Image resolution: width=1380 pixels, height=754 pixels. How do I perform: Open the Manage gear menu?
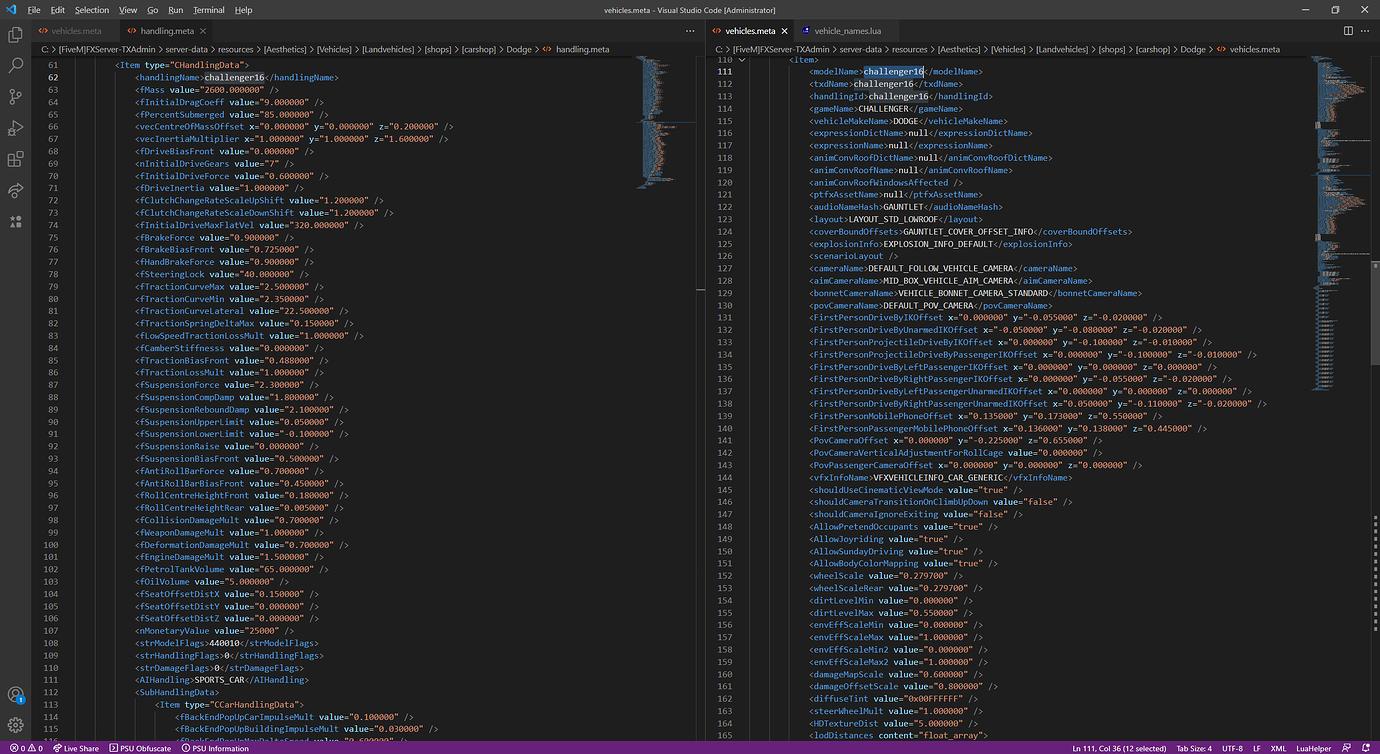coord(15,725)
